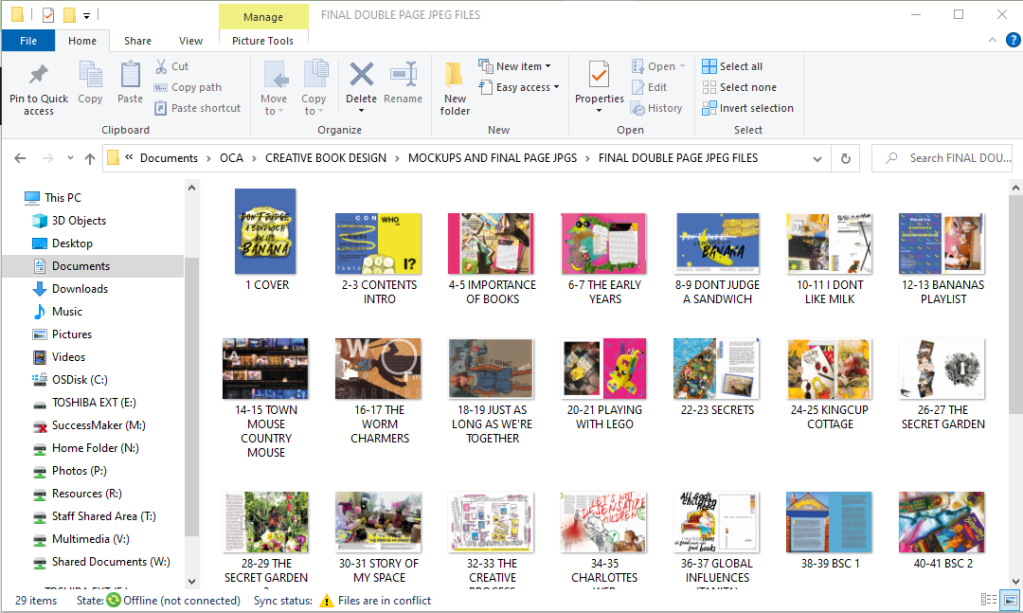Click the Copy path option
This screenshot has width=1023, height=613.
[196, 87]
